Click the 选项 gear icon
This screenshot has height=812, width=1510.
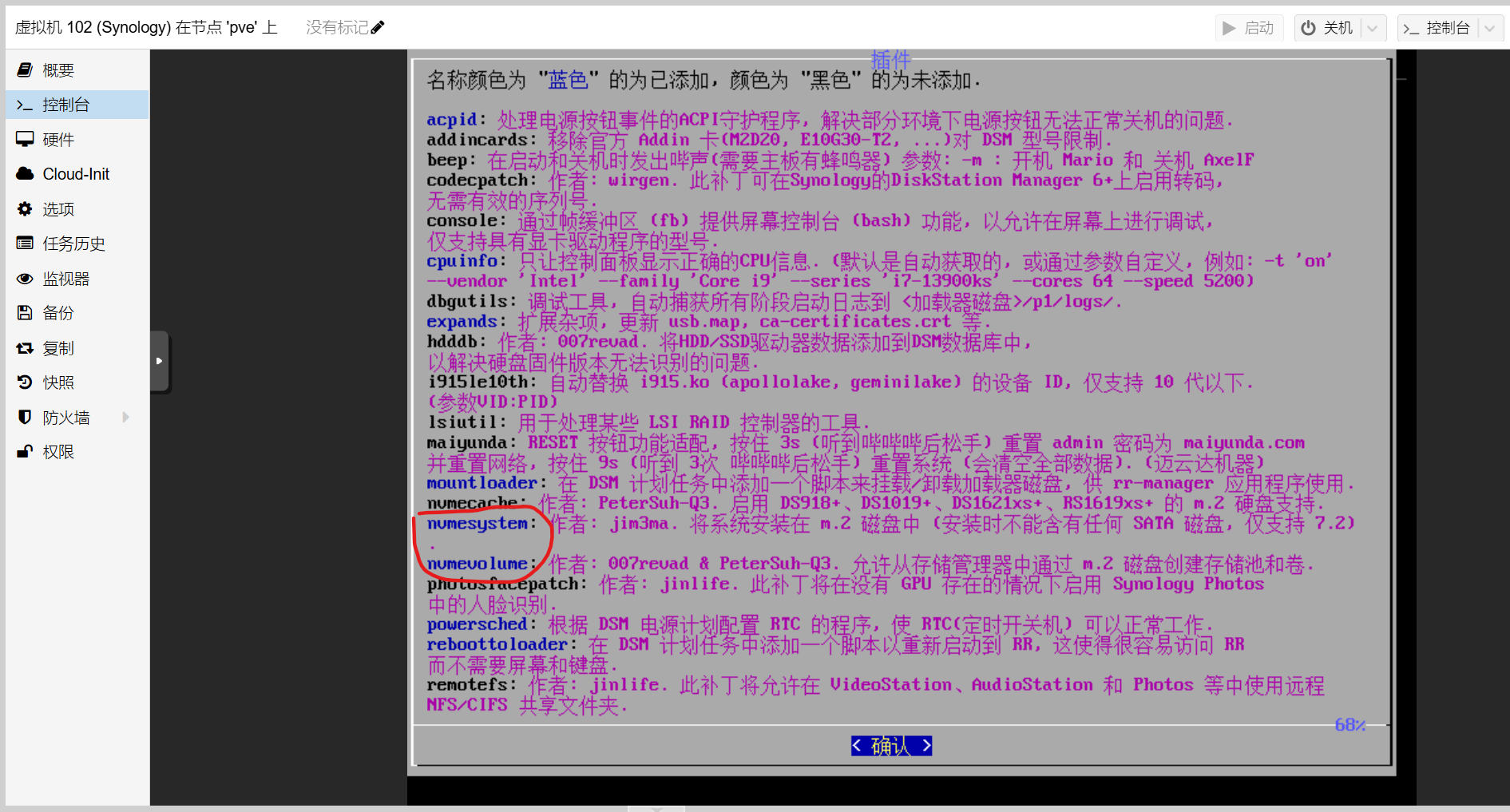[x=25, y=209]
